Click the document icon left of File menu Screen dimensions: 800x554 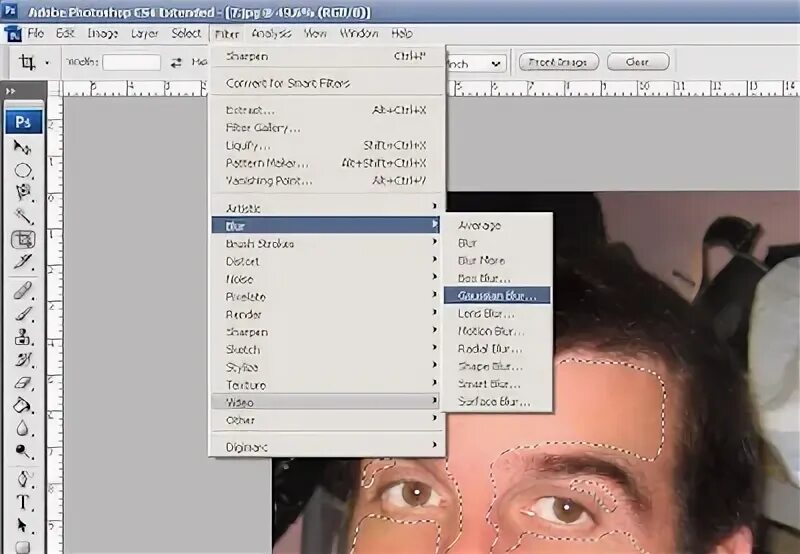pos(13,34)
